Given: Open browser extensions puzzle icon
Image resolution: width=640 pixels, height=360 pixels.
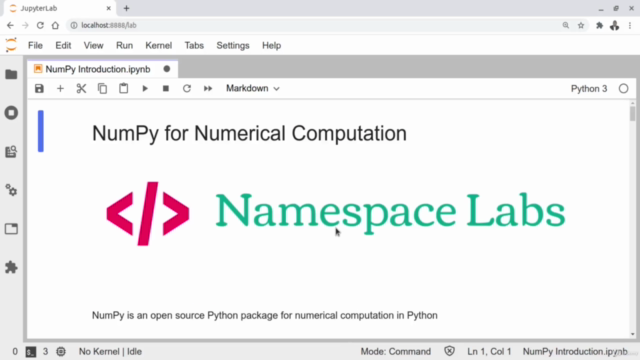Looking at the screenshot, I should pyautogui.click(x=600, y=25).
